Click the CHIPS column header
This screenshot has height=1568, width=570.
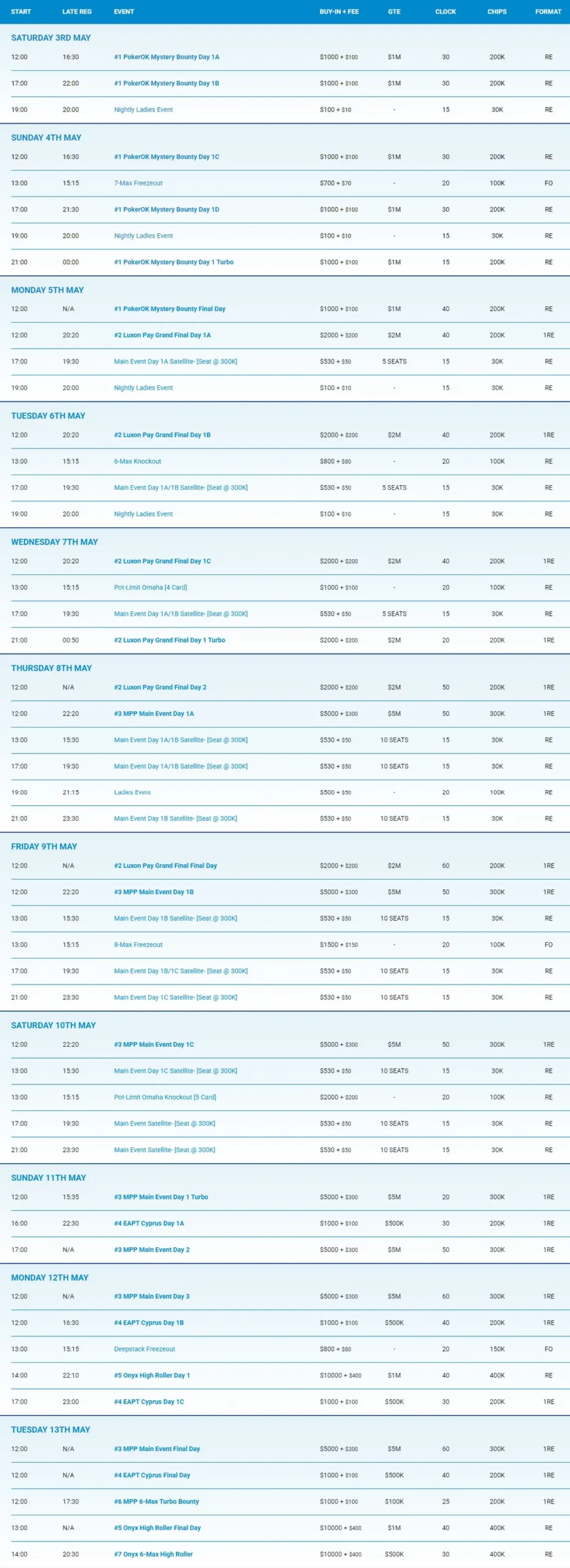[x=497, y=12]
